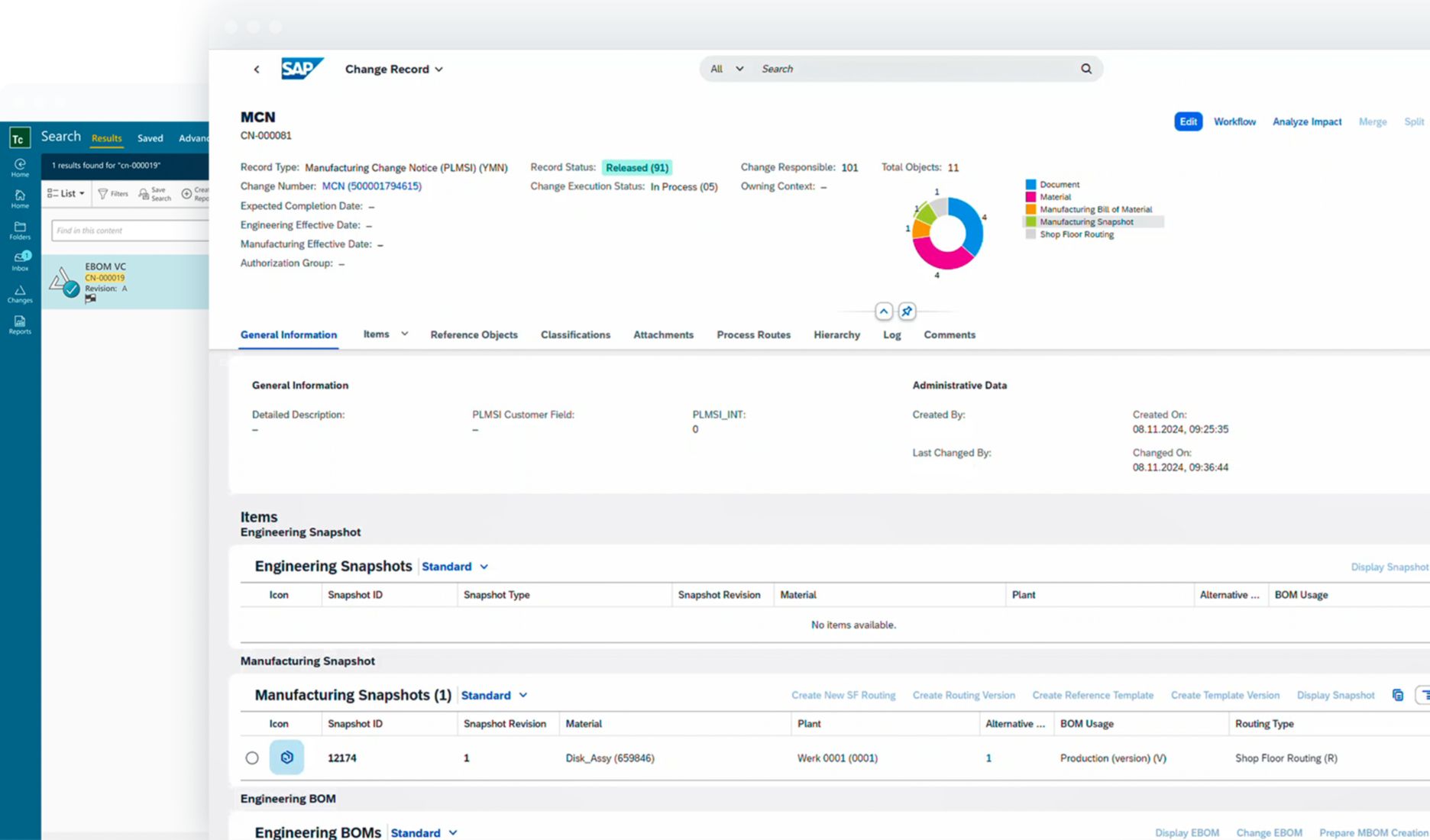Image resolution: width=1430 pixels, height=840 pixels.
Task: Collapse the header with the up chevron
Action: tap(884, 312)
